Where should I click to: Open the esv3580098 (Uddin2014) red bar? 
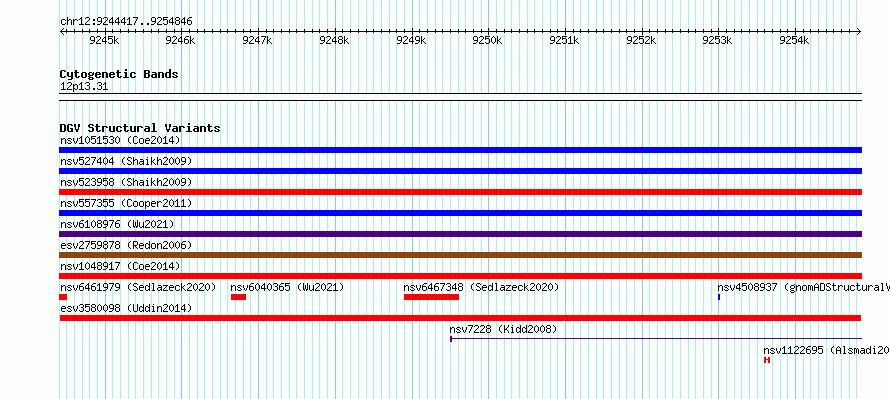coord(460,318)
